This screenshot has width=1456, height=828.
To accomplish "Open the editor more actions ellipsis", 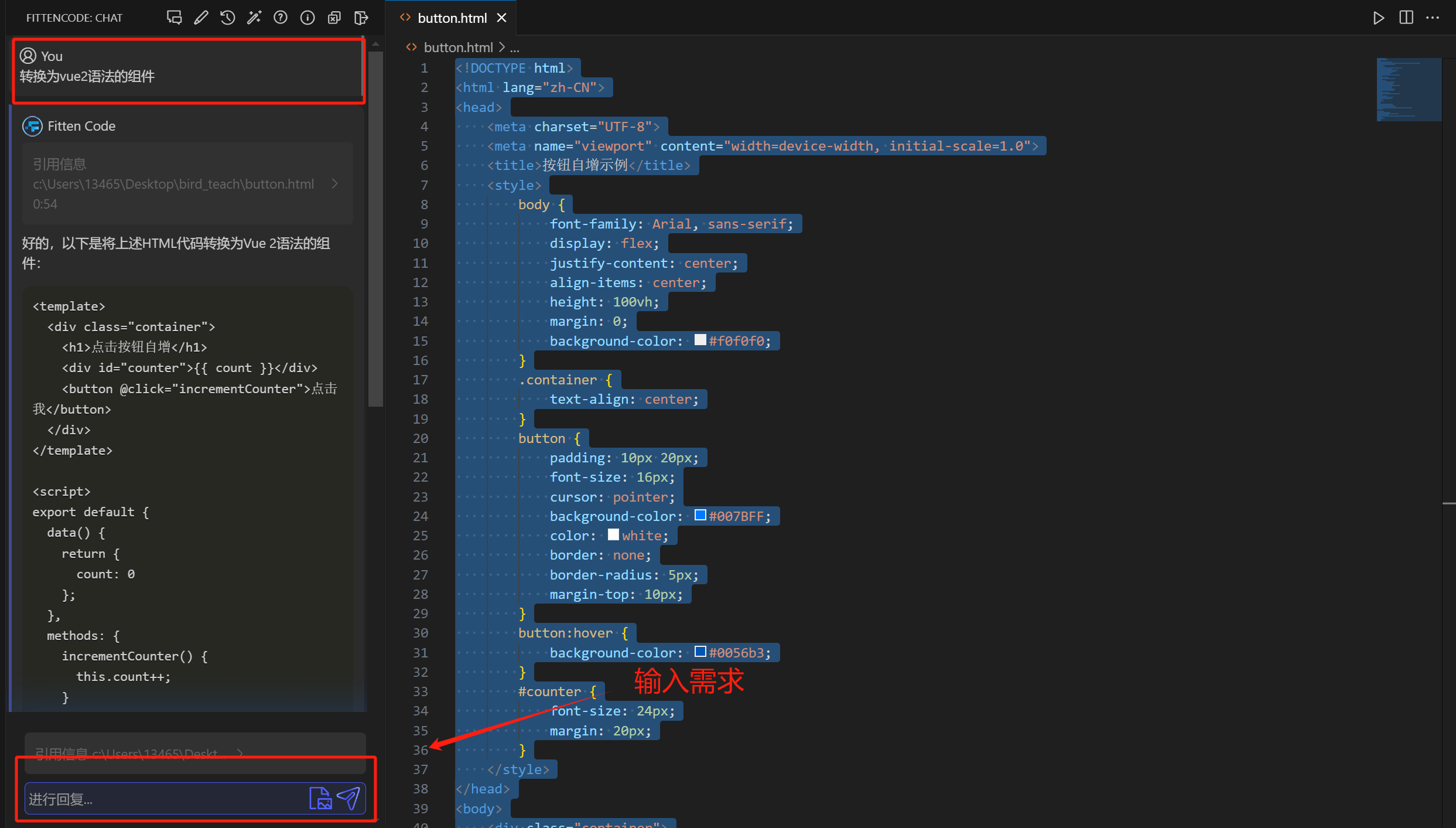I will (1433, 18).
